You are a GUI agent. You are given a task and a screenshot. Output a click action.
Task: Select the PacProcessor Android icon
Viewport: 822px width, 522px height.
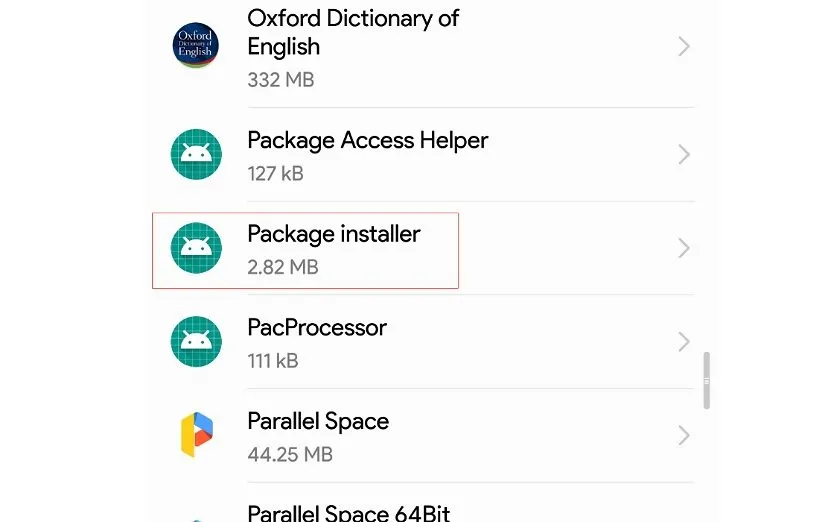pyautogui.click(x=196, y=342)
